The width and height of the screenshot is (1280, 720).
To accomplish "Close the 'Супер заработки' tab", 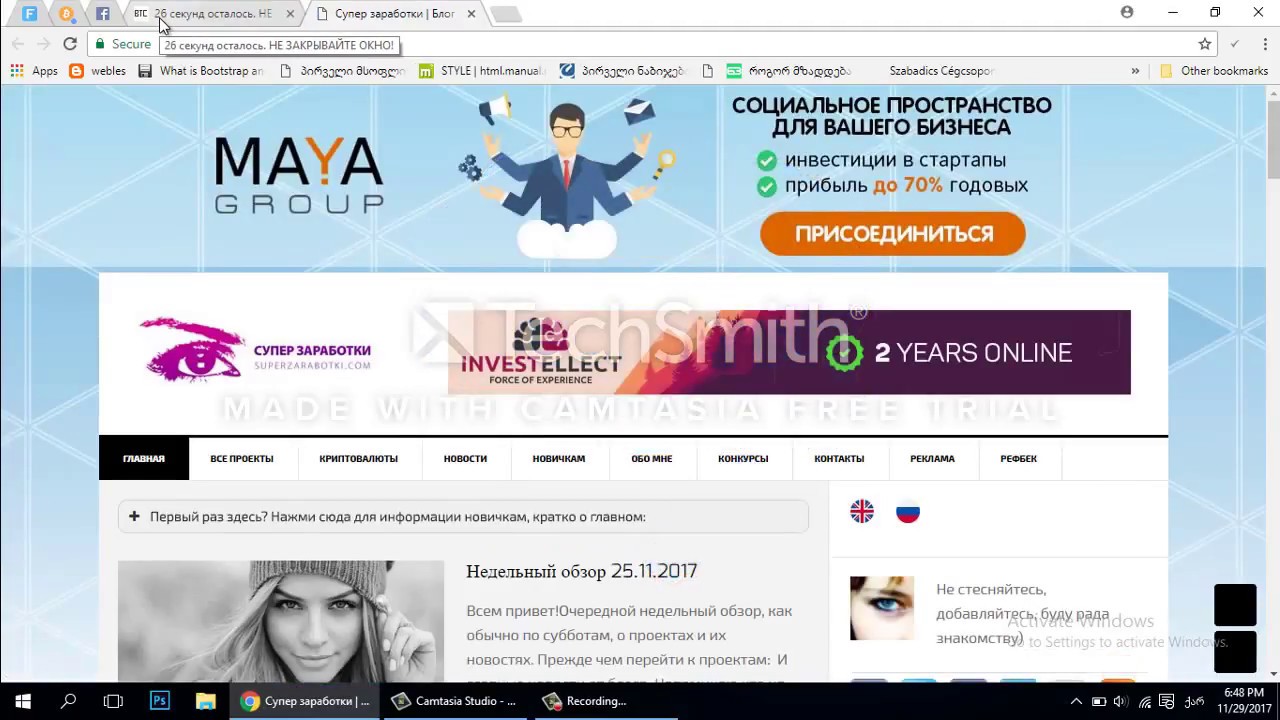I will pos(471,14).
